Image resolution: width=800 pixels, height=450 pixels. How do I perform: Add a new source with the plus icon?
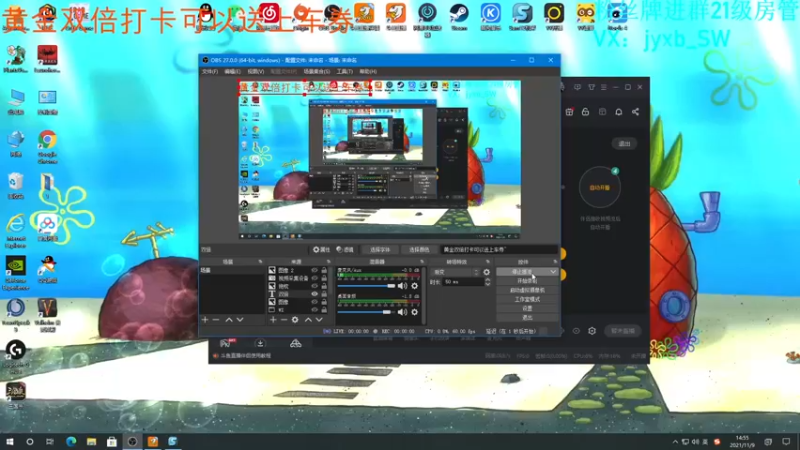pos(273,320)
